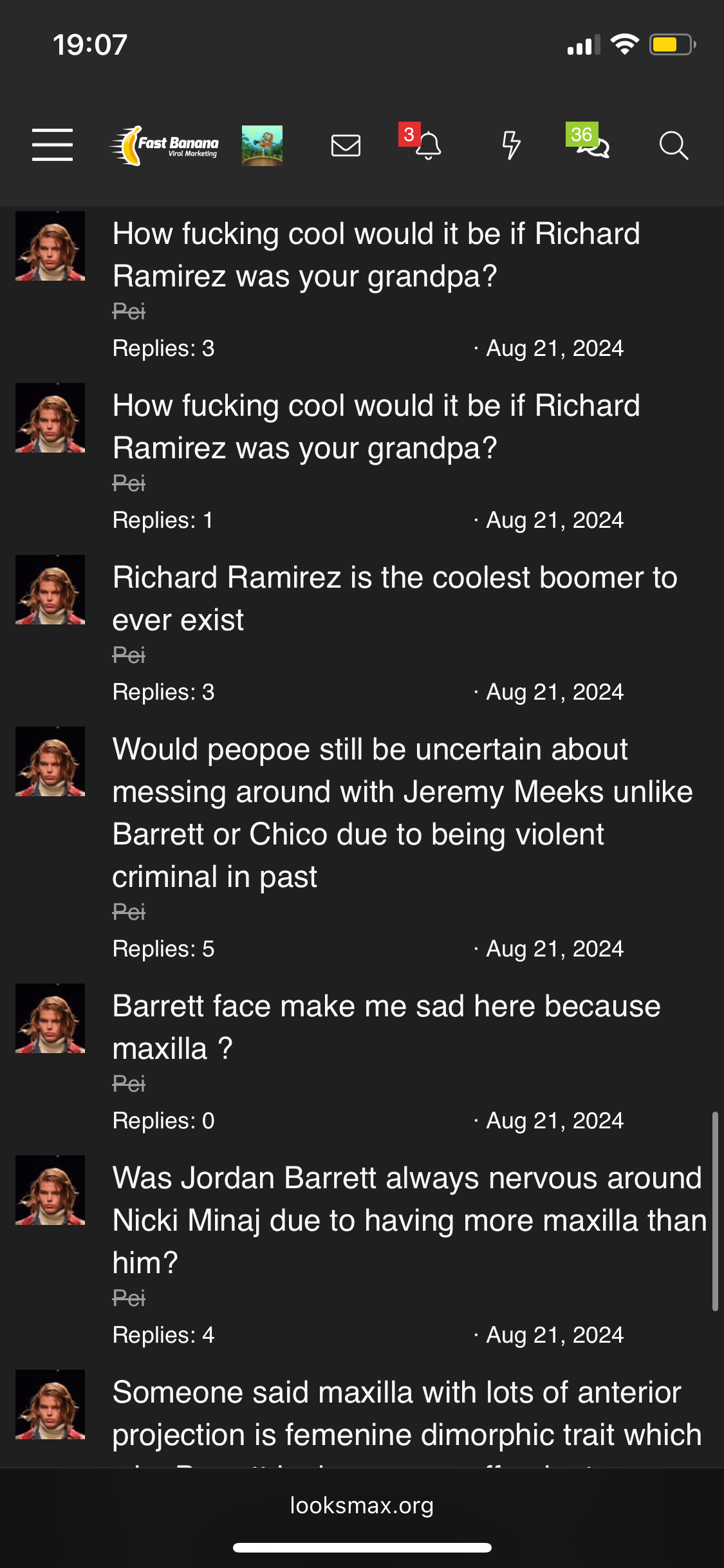Open the Richard Ramirez grandpa thread with 3 replies
The height and width of the screenshot is (1568, 724).
point(376,255)
